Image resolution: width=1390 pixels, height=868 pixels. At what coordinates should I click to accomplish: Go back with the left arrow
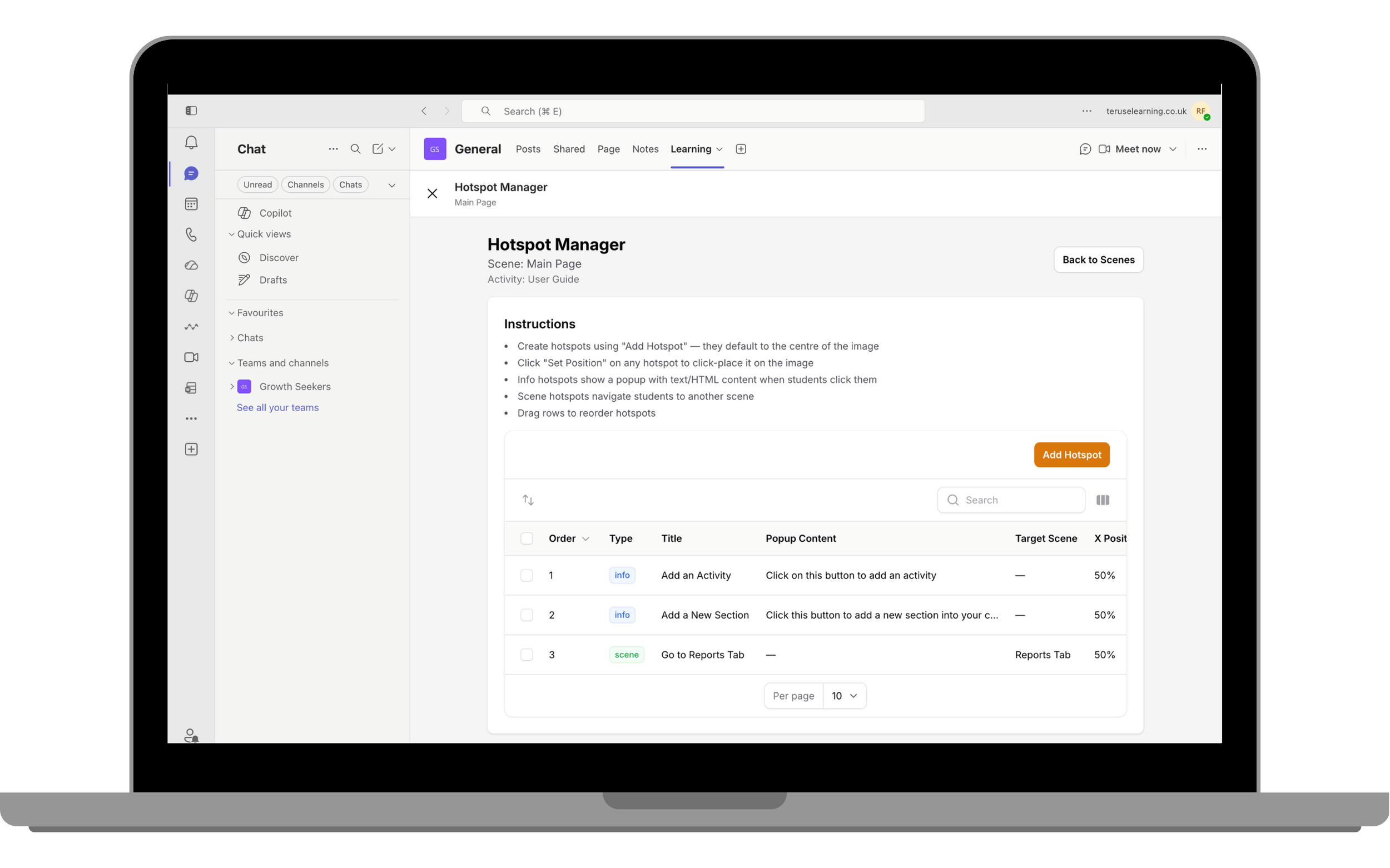click(x=424, y=111)
